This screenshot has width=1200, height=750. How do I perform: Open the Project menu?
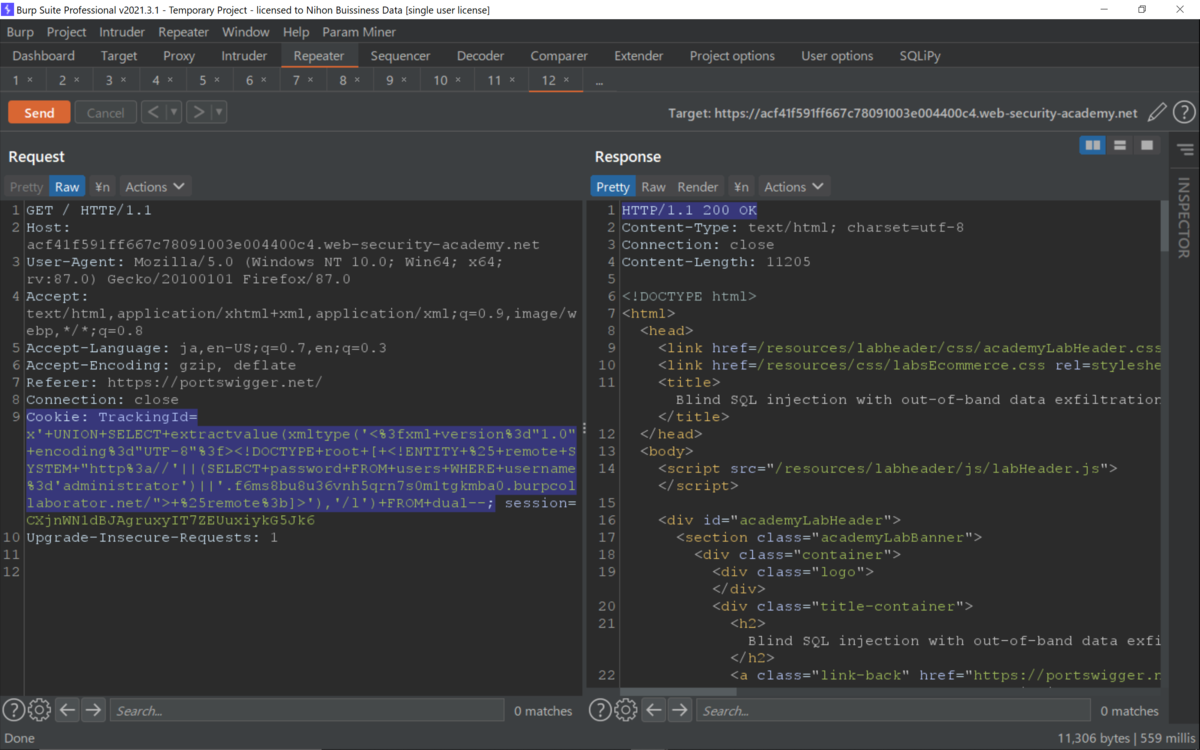click(x=66, y=32)
